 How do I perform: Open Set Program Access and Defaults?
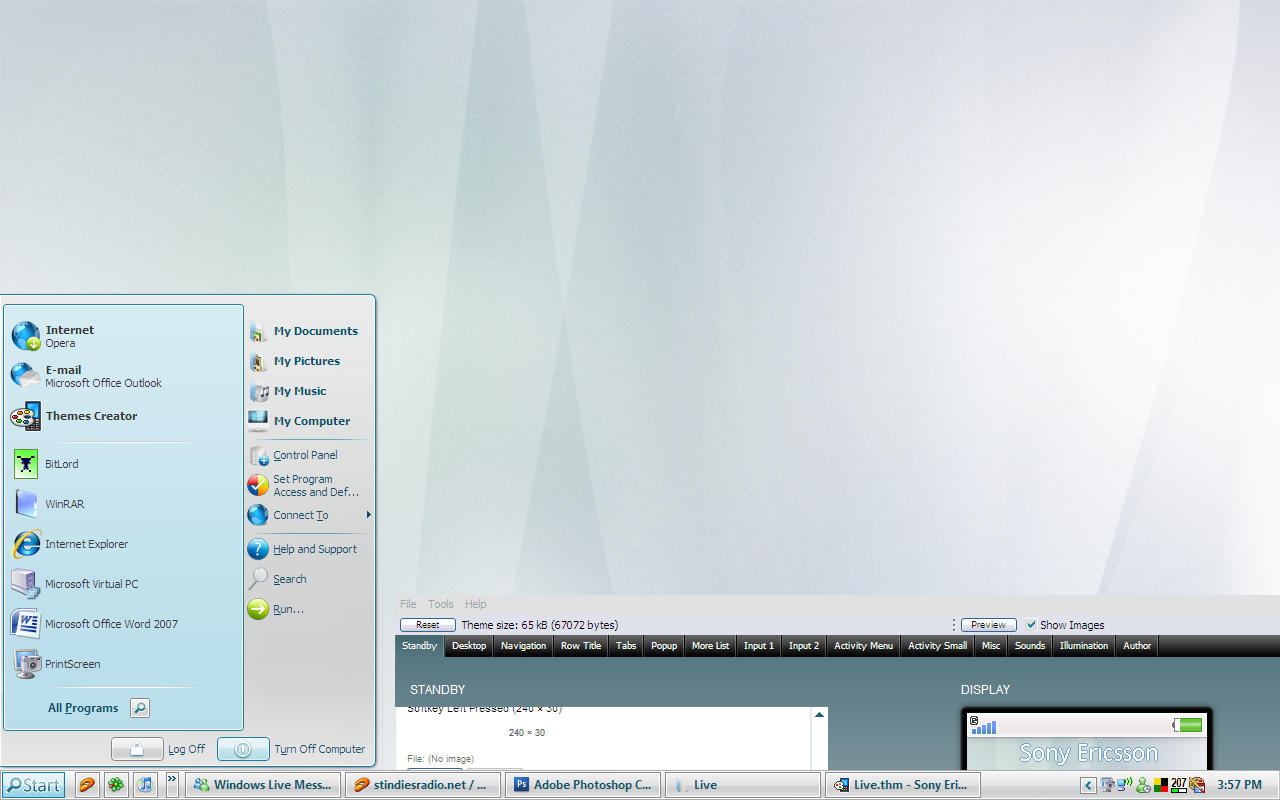pyautogui.click(x=308, y=485)
